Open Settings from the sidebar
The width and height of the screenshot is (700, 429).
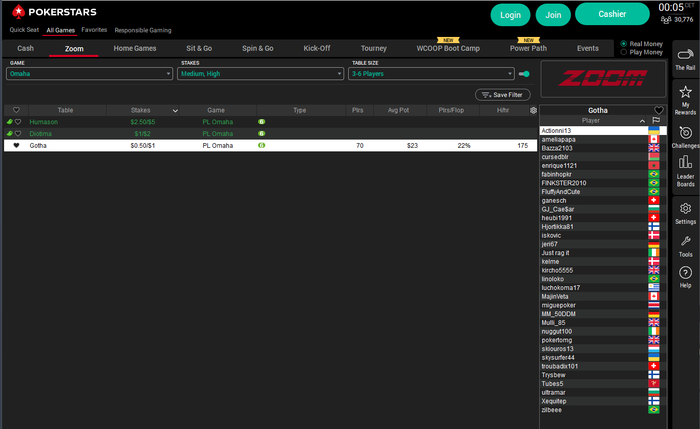[685, 212]
